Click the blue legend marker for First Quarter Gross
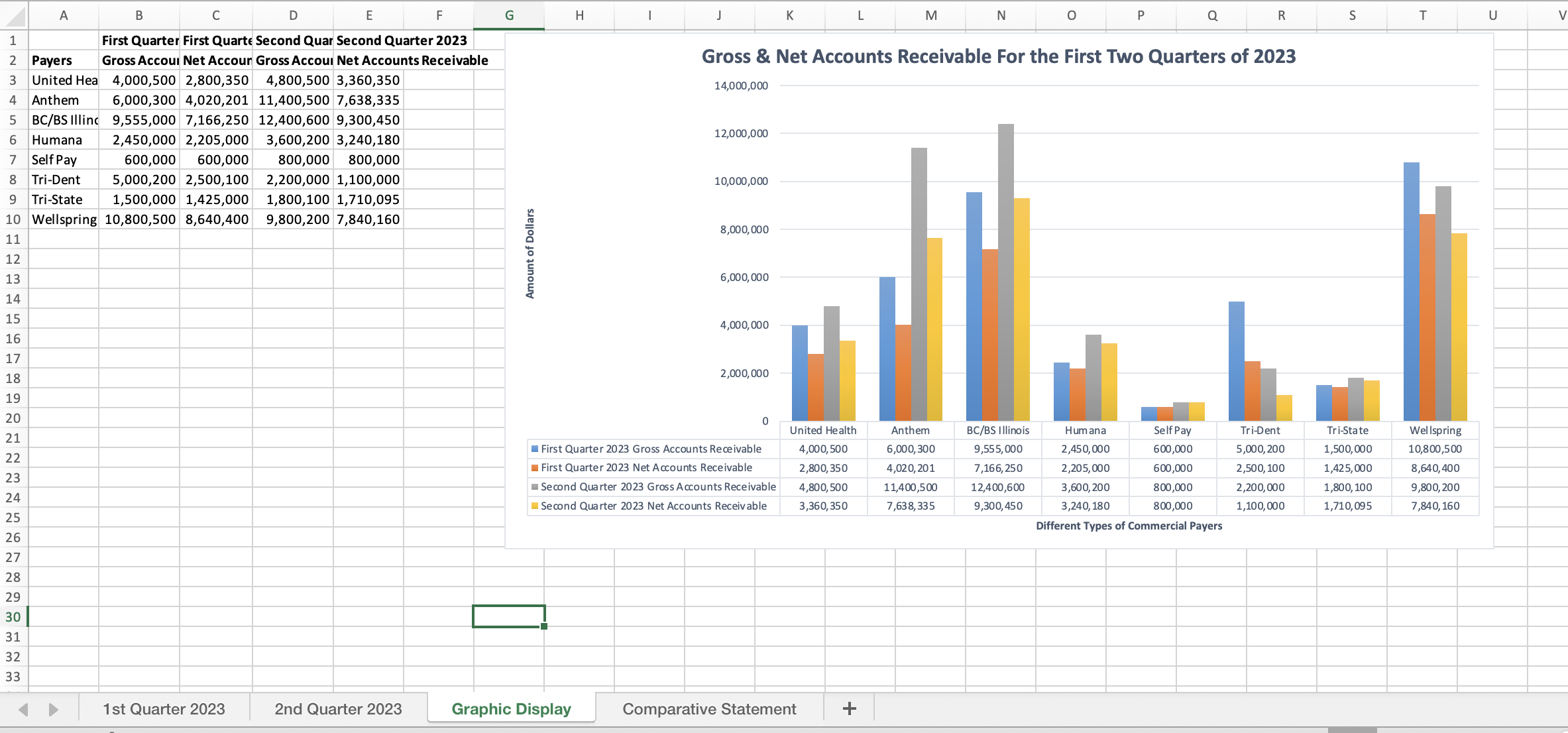The image size is (1568, 733). click(534, 449)
